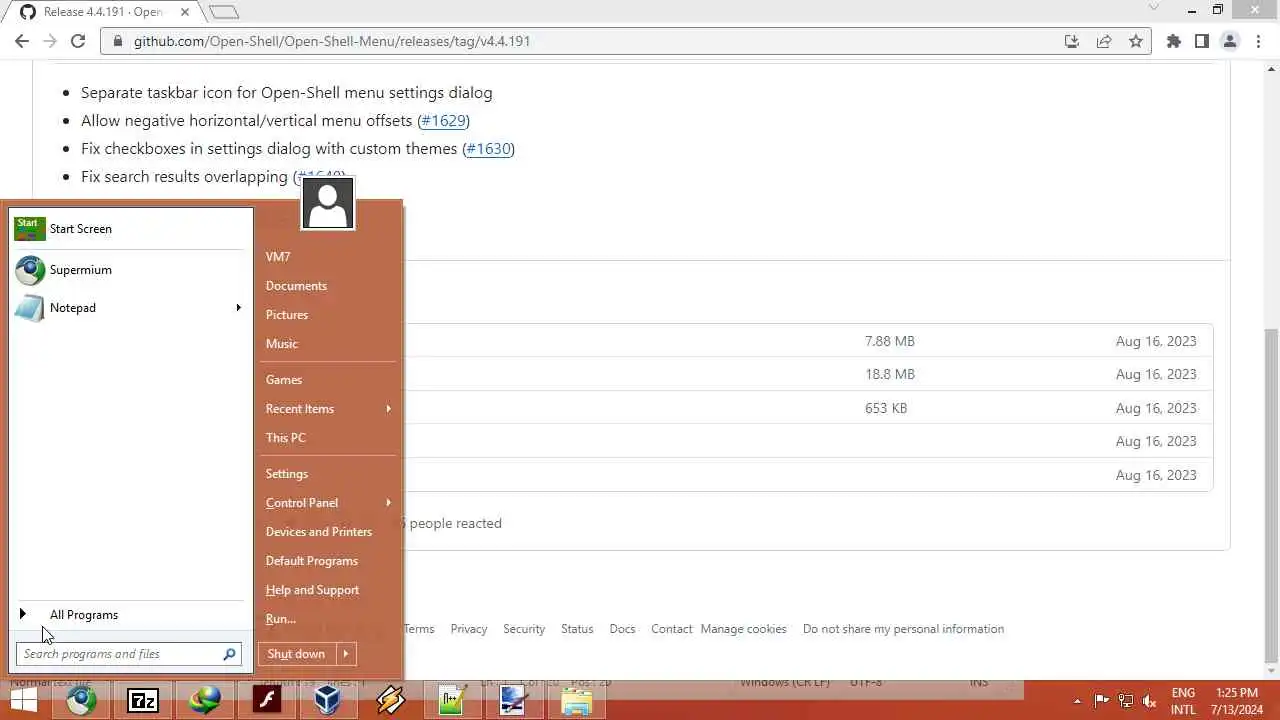1280x720 pixels.
Task: Bookmark this page with the star icon
Action: point(1136,41)
